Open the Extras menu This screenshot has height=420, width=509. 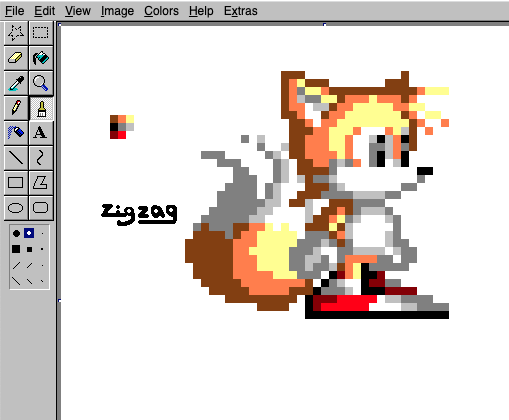pos(241,11)
